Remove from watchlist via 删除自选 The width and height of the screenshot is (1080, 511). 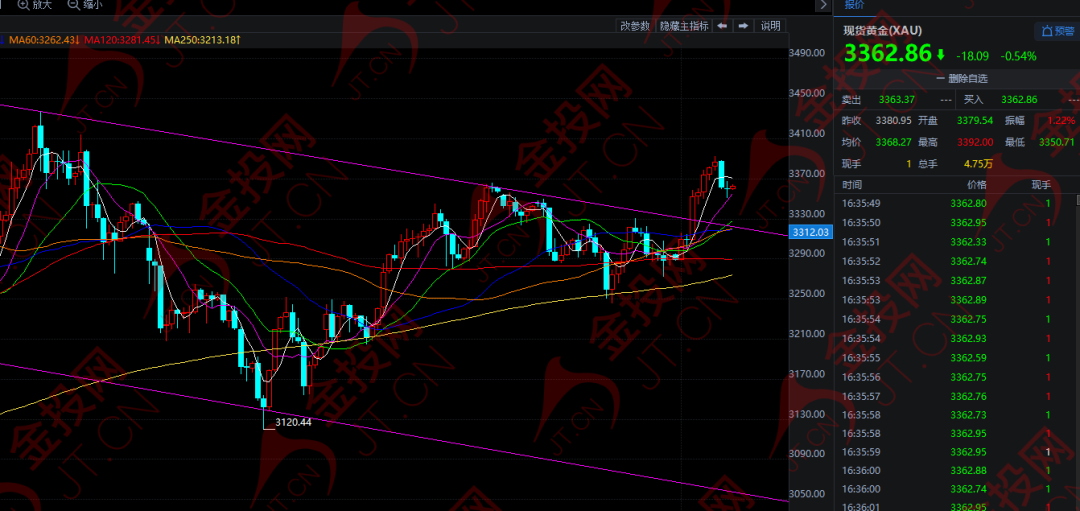962,79
